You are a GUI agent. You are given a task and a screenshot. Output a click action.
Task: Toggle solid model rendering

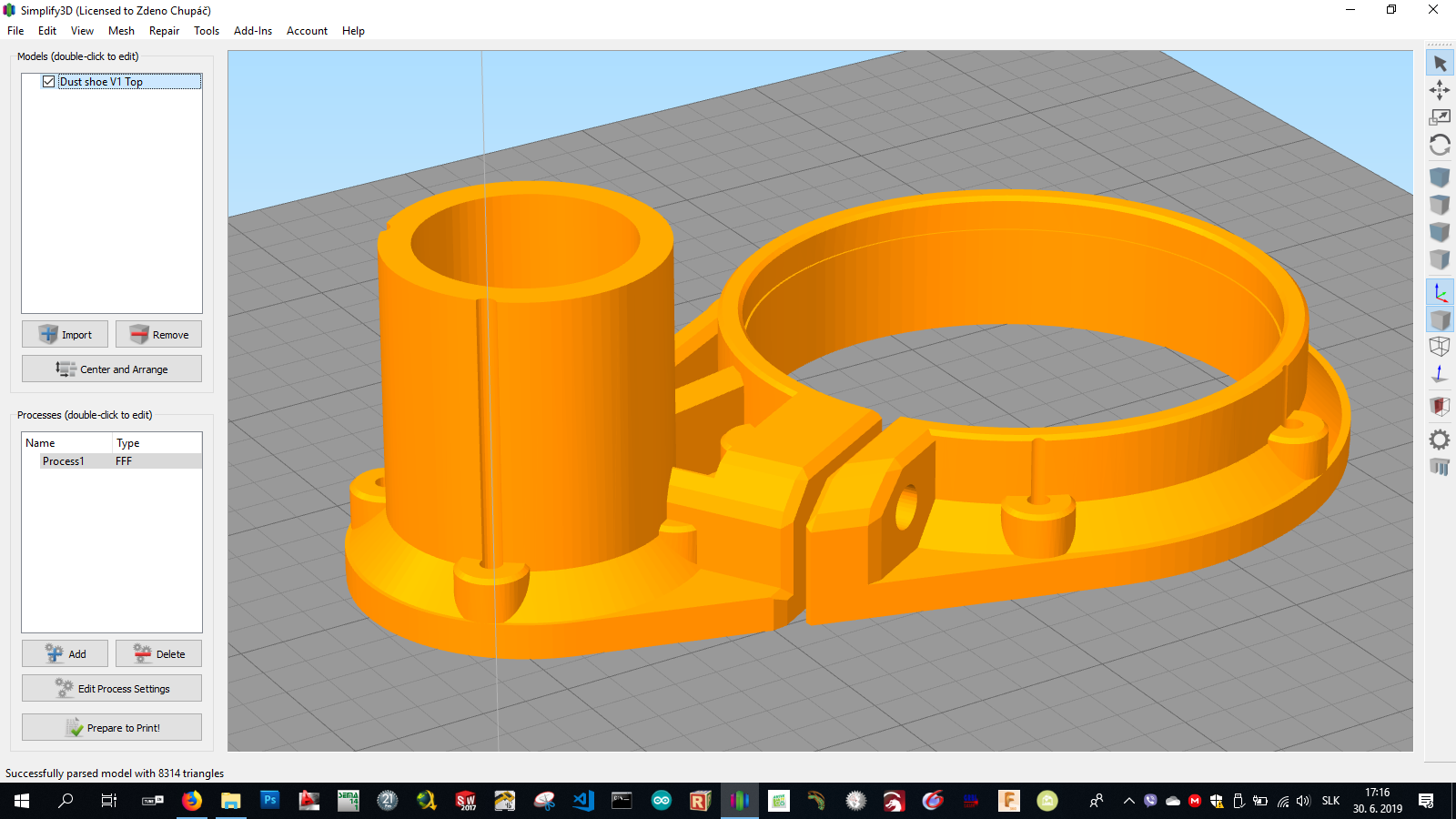click(1440, 319)
